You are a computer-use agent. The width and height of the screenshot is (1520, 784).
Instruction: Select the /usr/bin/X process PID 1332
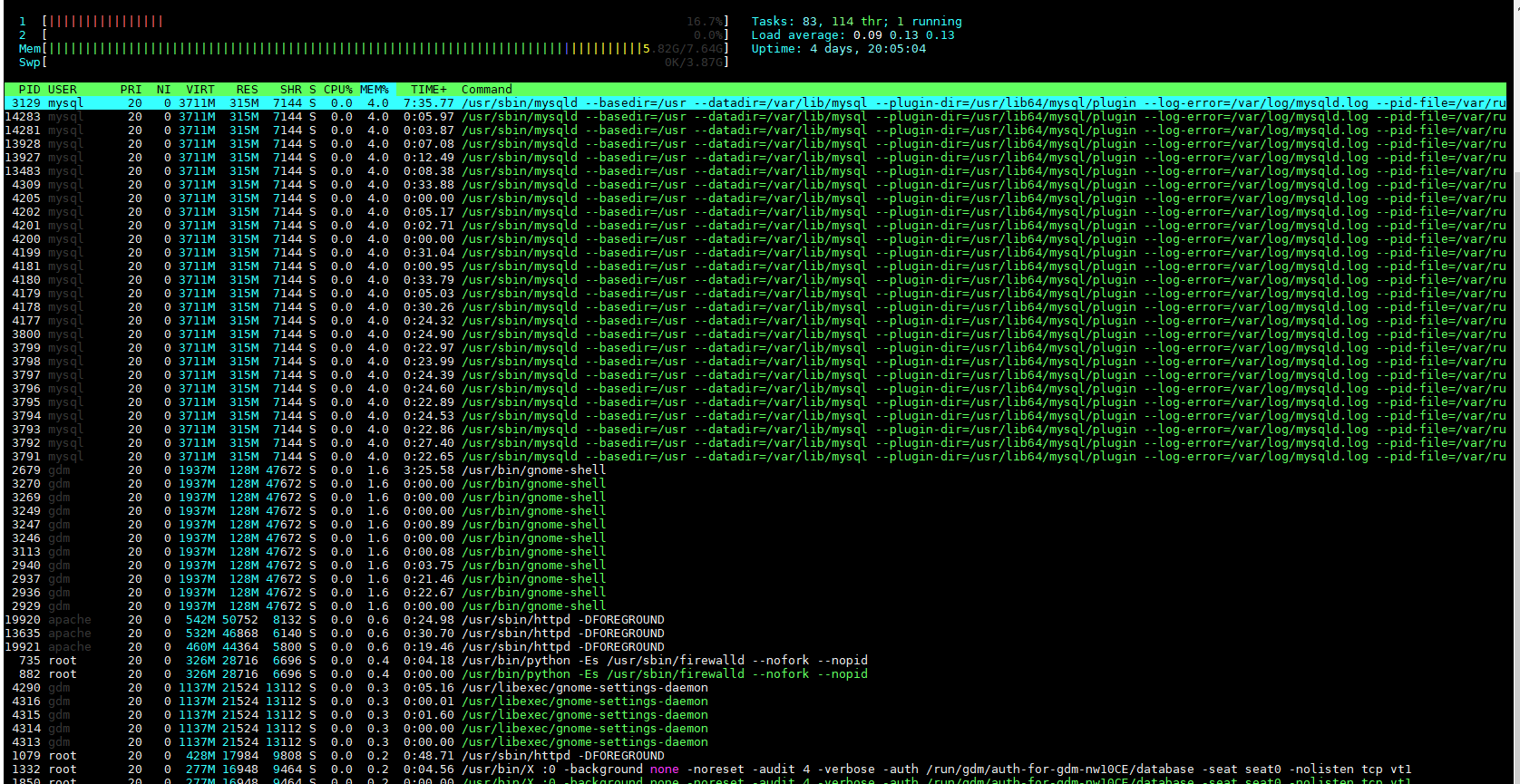(755, 769)
